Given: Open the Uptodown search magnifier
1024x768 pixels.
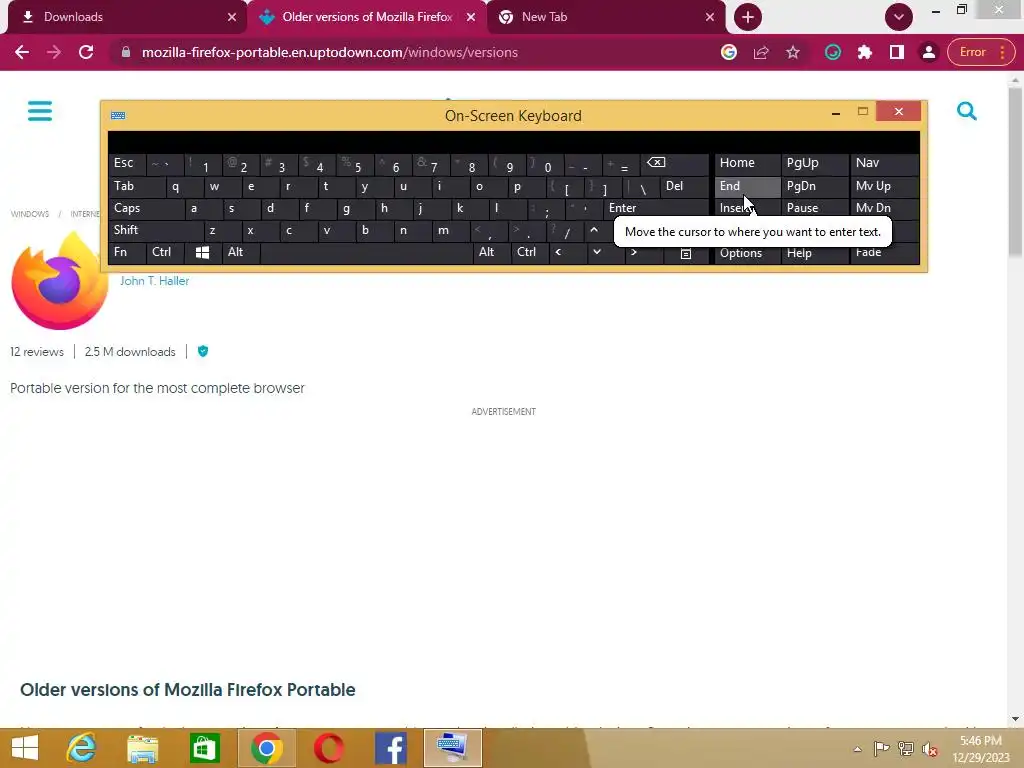Looking at the screenshot, I should click(967, 112).
